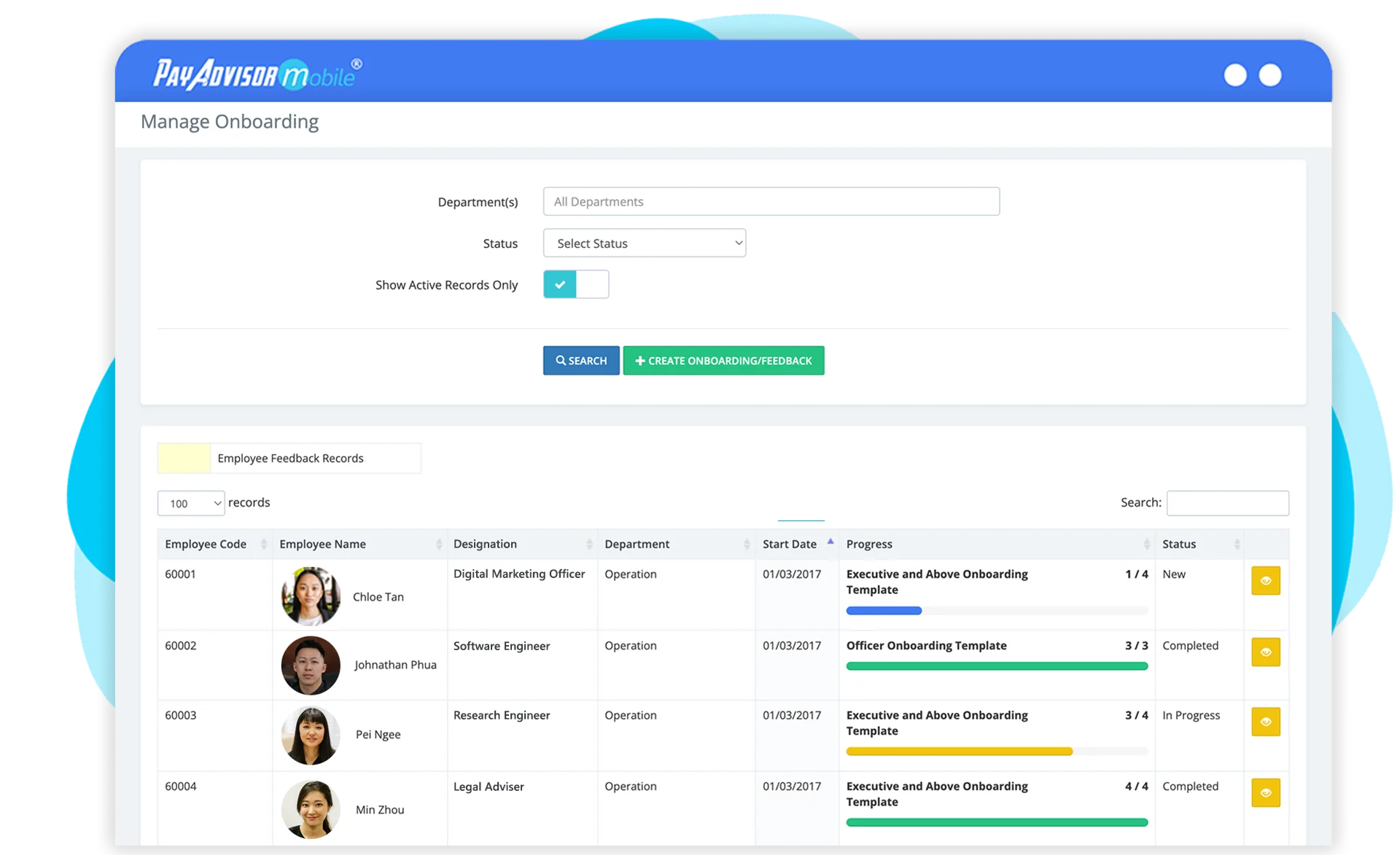Toggle Show Active Records Only off

click(x=575, y=284)
